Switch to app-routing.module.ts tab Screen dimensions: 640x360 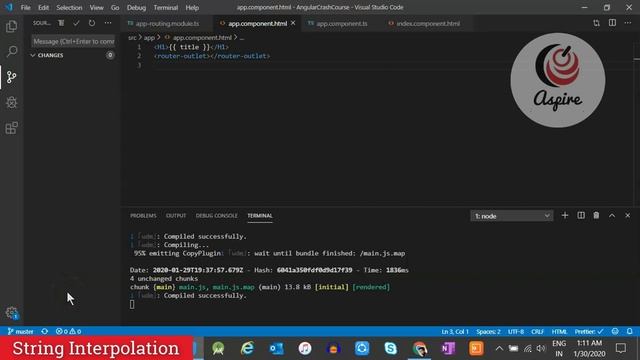[167, 24]
